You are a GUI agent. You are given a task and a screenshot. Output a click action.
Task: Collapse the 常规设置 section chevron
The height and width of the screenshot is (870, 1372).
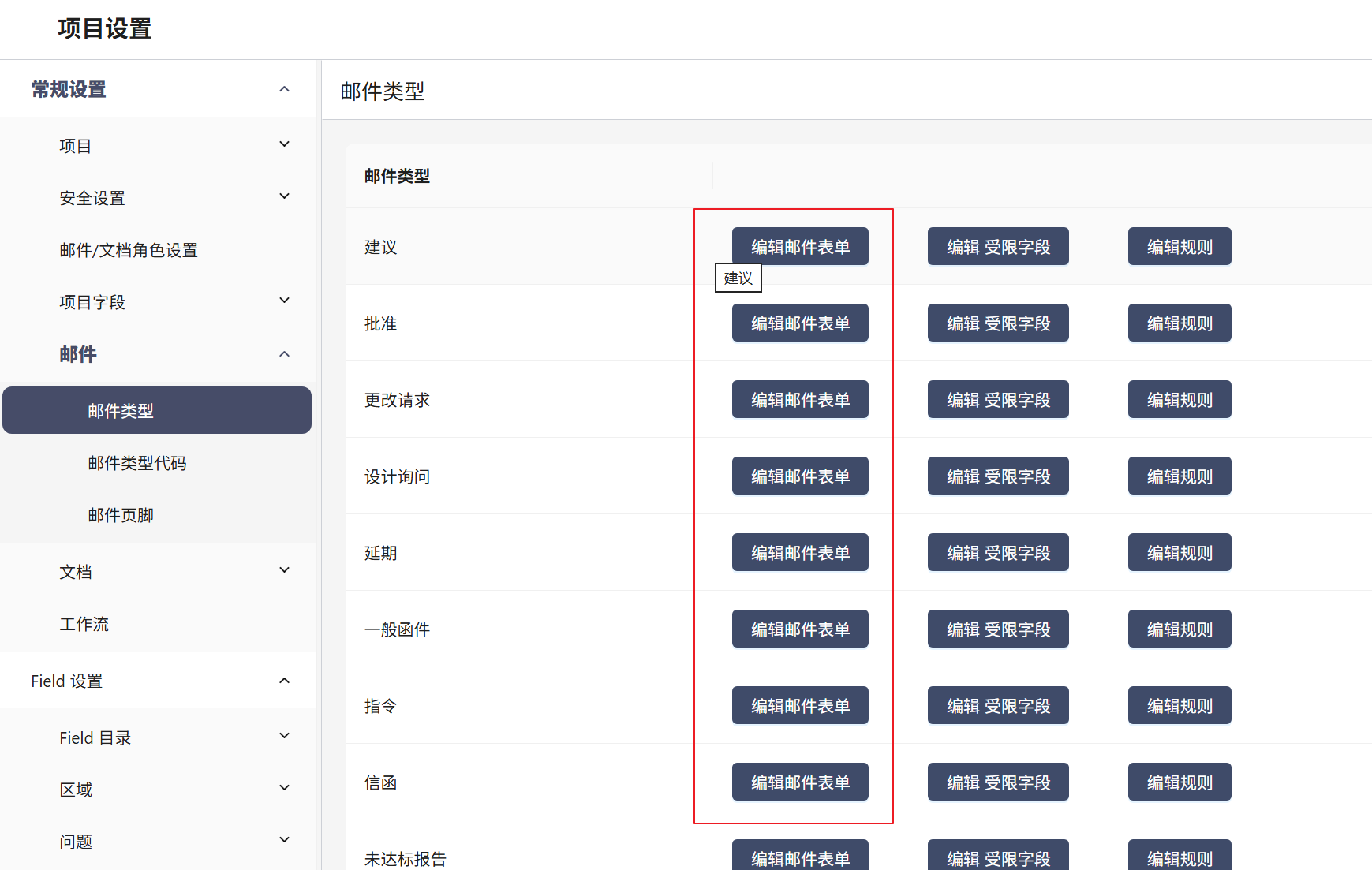(284, 89)
